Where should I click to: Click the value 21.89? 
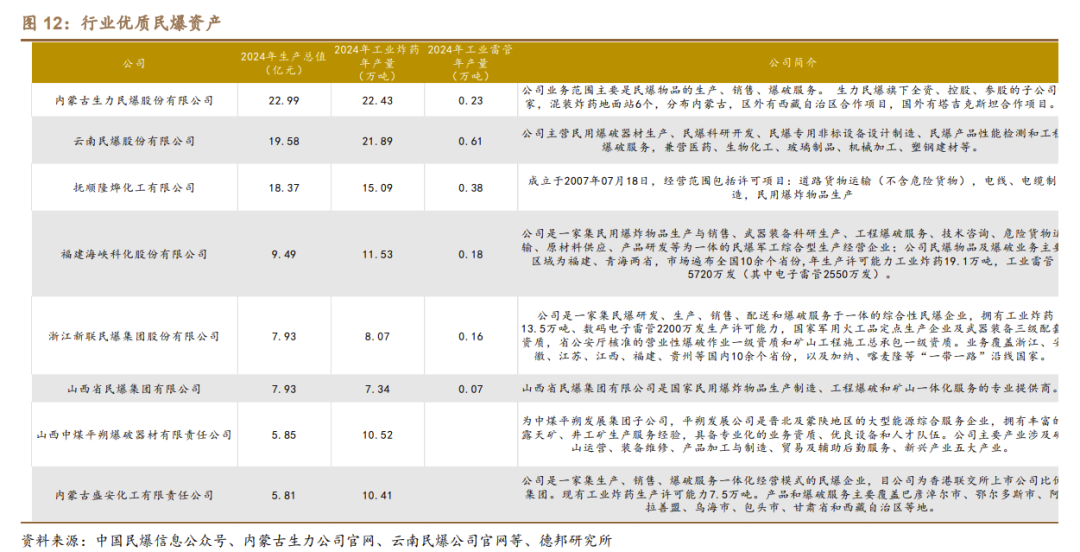377,141
